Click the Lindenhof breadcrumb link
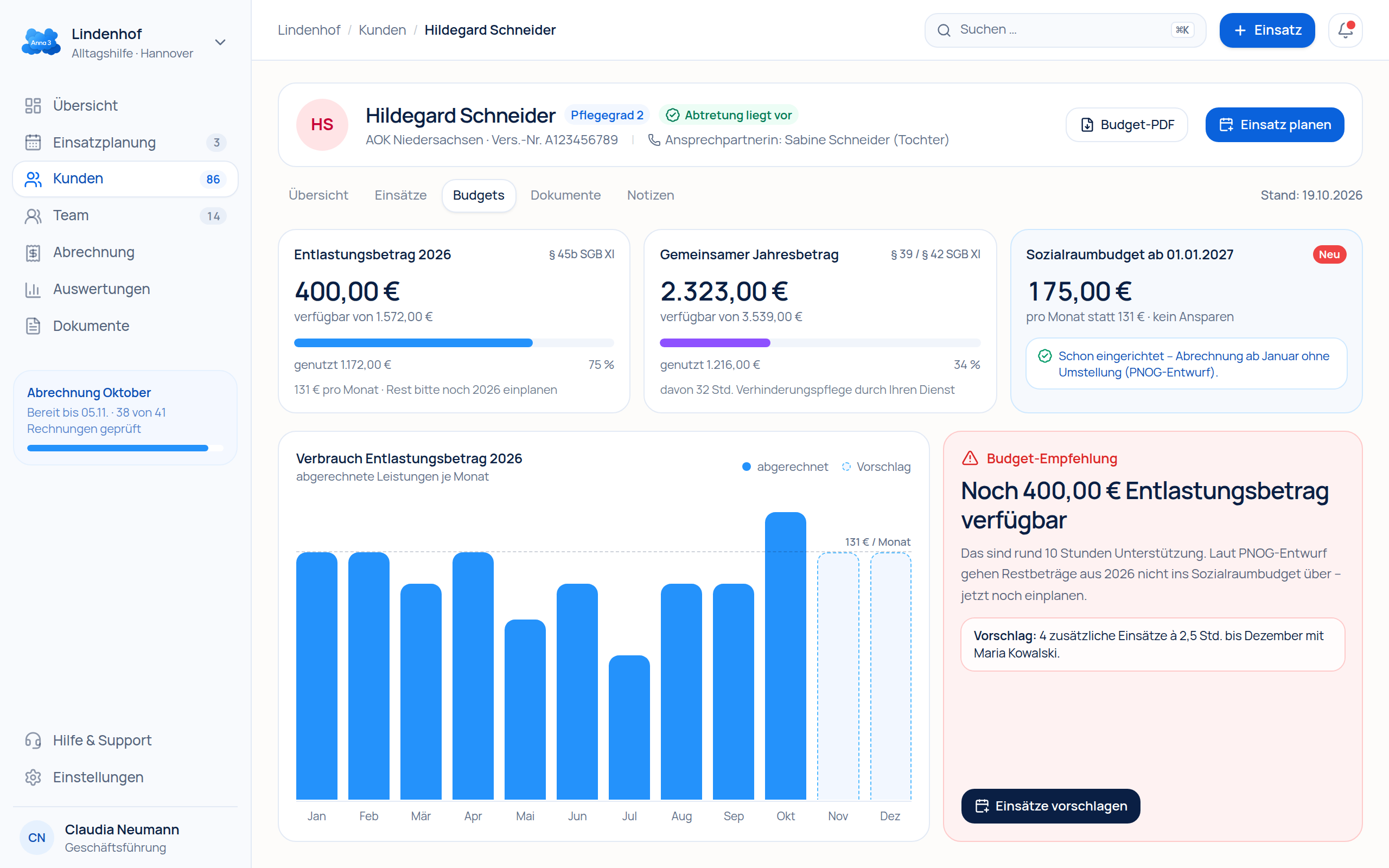This screenshot has height=868, width=1389. pyautogui.click(x=309, y=30)
